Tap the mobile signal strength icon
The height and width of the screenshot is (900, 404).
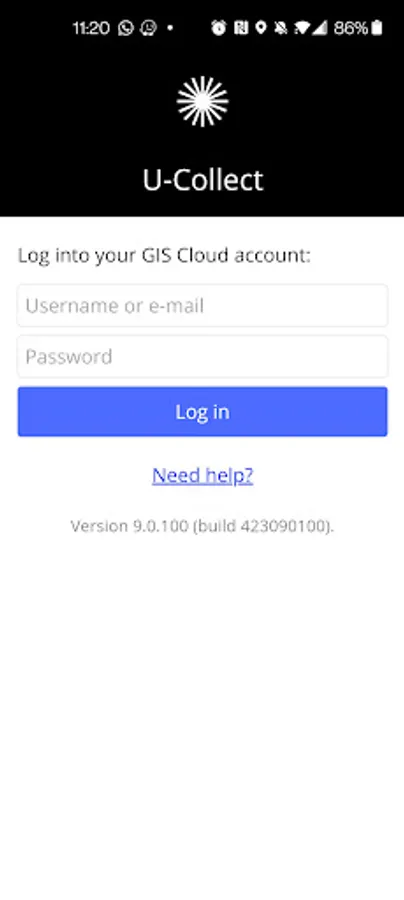(320, 28)
